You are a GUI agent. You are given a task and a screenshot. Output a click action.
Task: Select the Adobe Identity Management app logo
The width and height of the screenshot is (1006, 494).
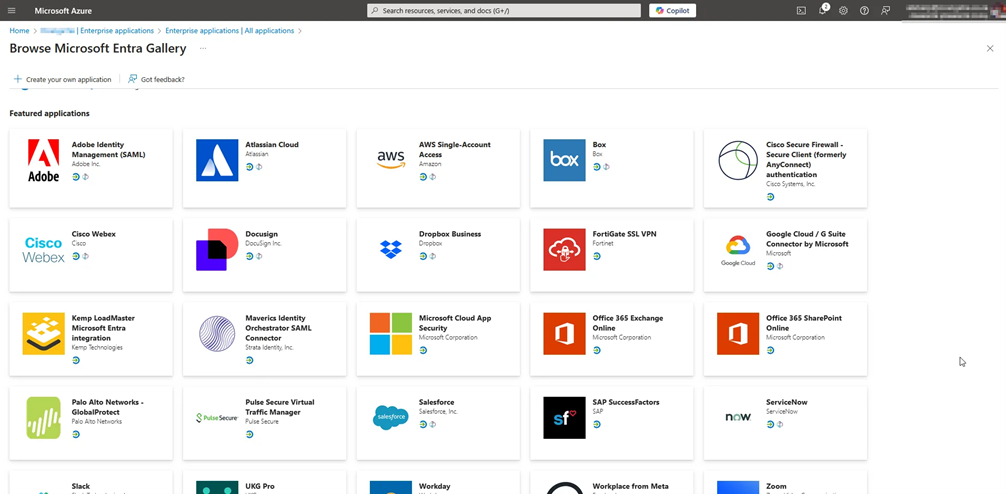pyautogui.click(x=43, y=160)
